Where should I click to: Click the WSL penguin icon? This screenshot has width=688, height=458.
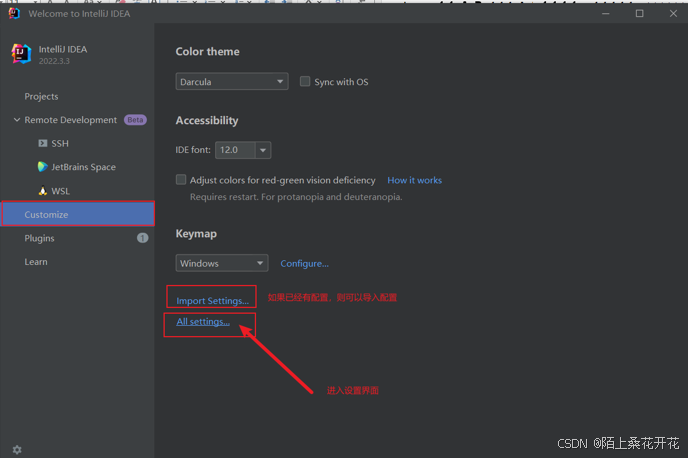point(43,191)
